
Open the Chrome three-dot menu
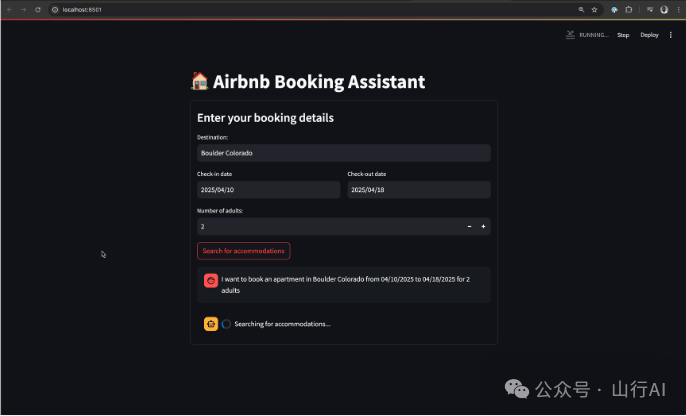click(677, 9)
